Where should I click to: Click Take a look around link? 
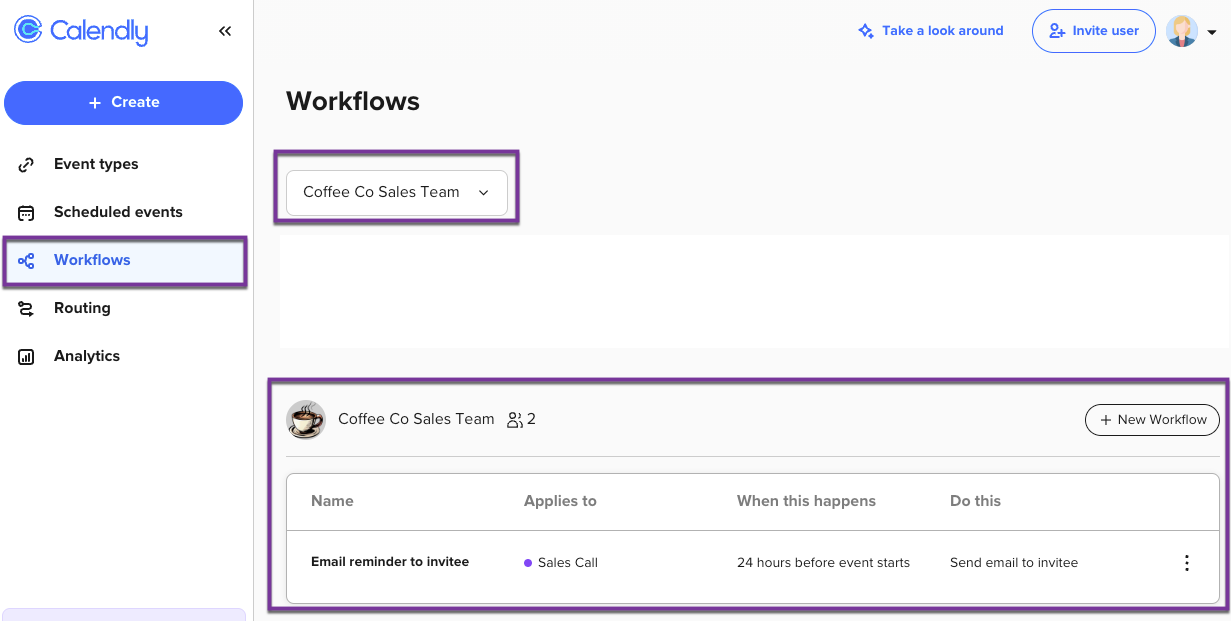pos(931,31)
